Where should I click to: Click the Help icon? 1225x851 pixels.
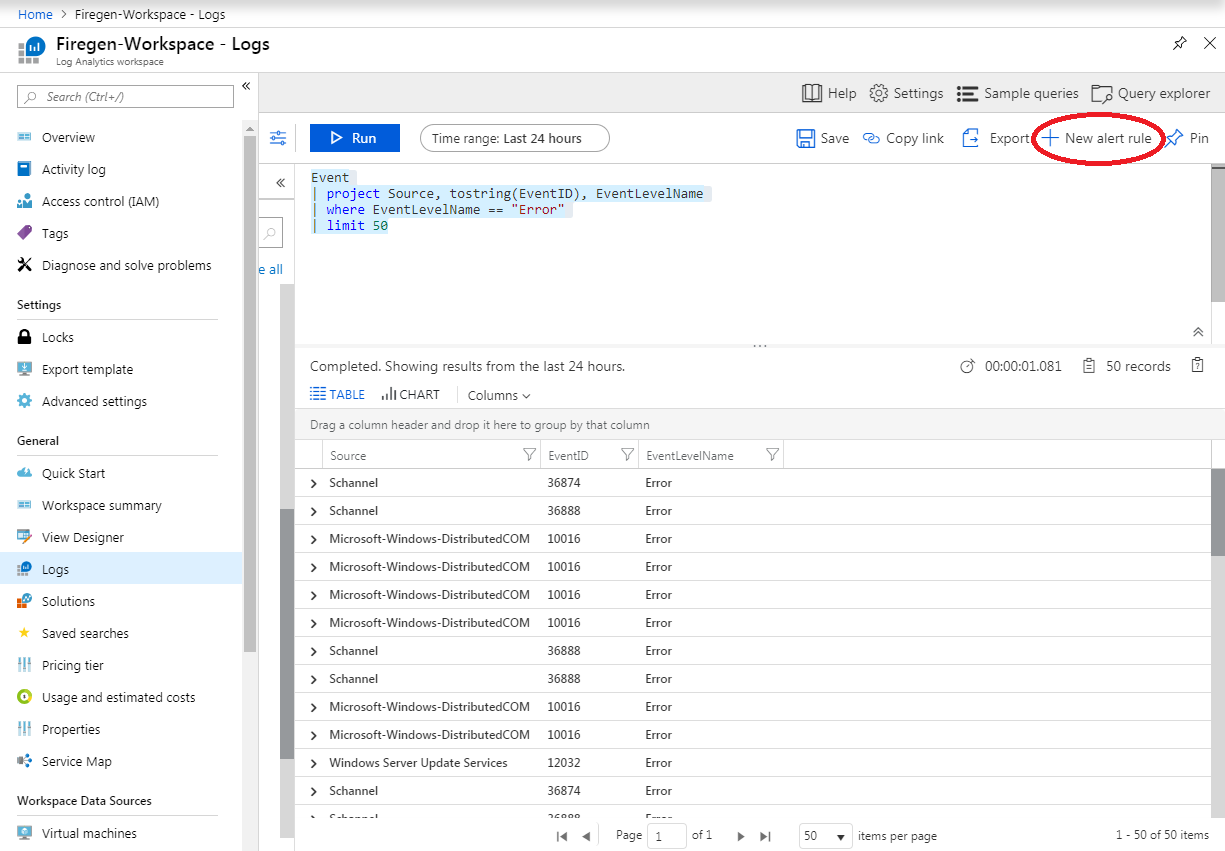814,93
